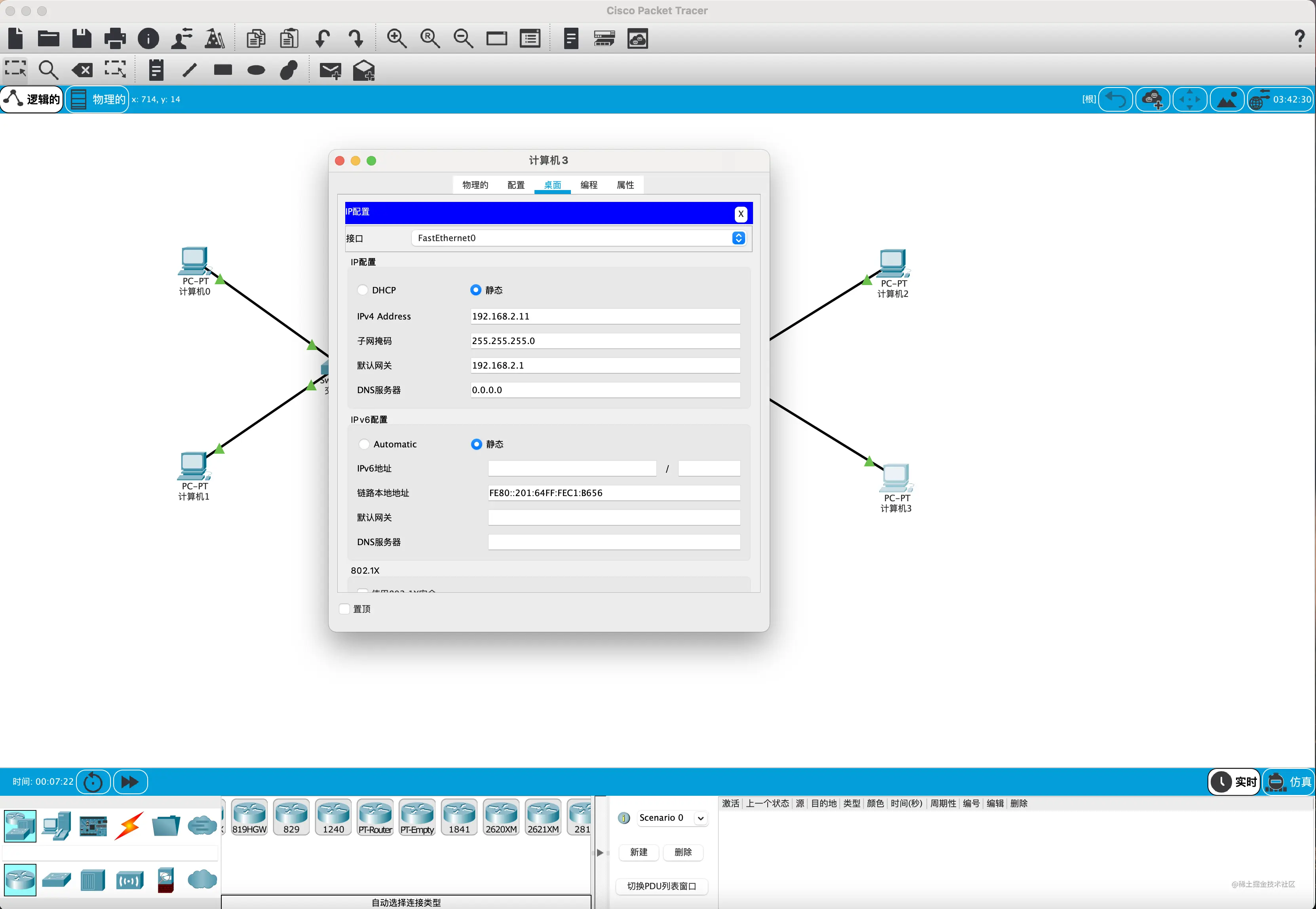Close the IP配置 panel with X
1316x909 pixels.
click(740, 213)
